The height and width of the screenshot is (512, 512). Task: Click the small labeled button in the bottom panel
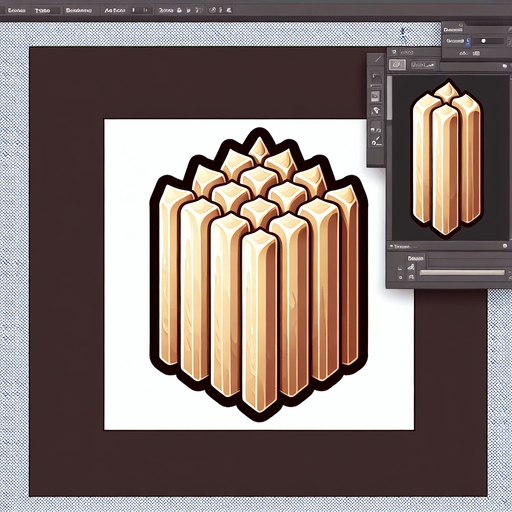415,258
